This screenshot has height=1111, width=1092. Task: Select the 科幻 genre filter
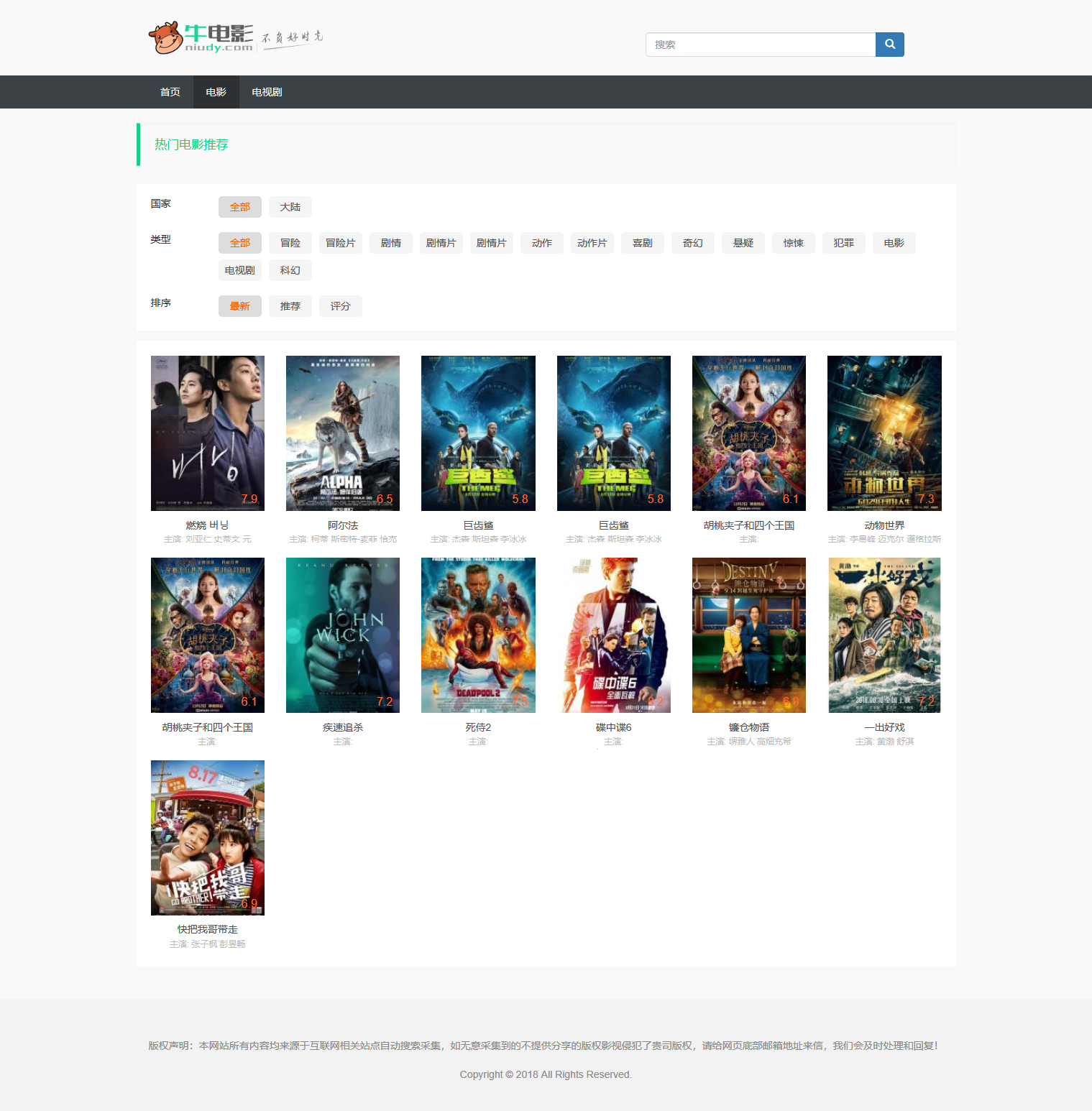290,270
